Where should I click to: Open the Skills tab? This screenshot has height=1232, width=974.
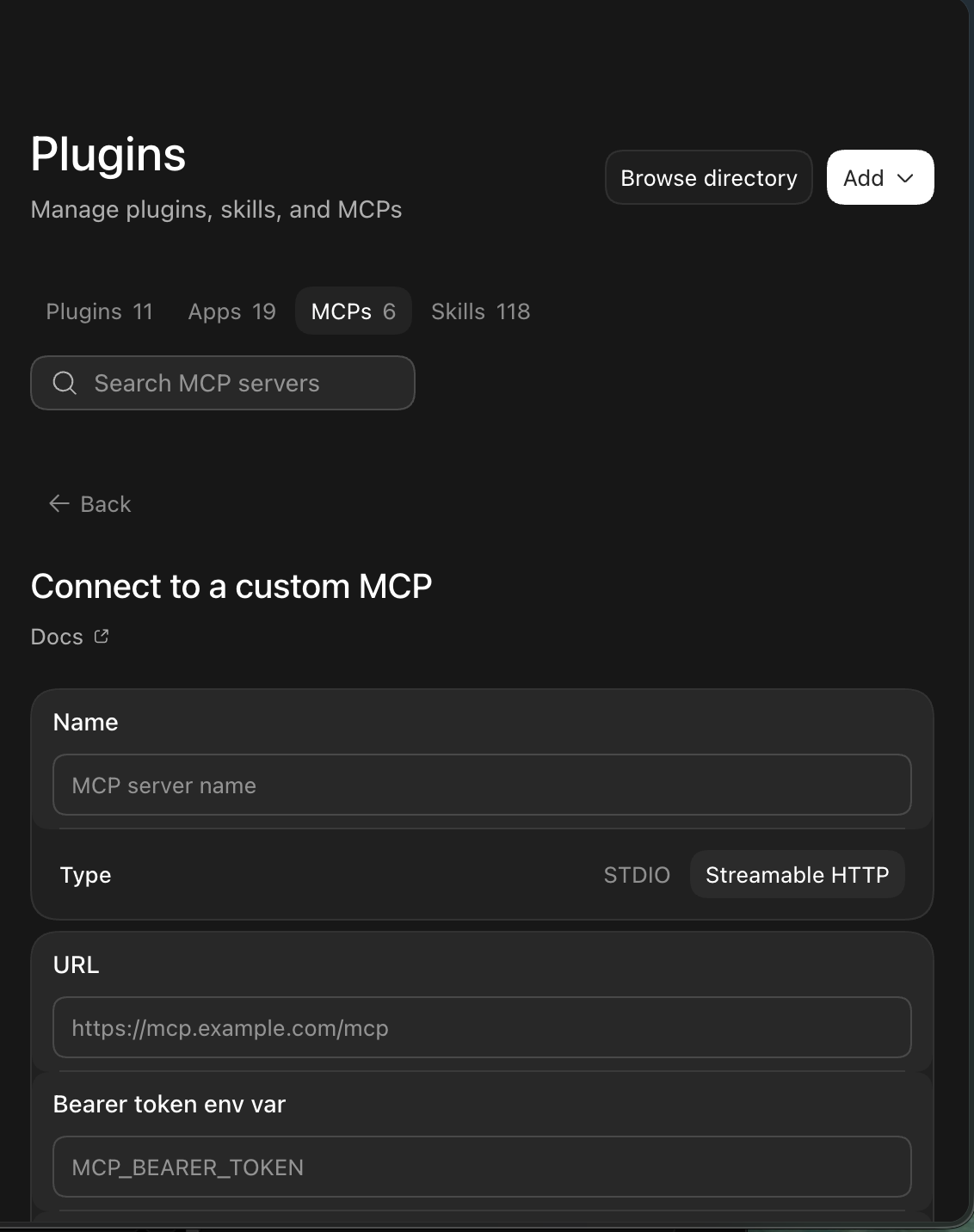coord(480,311)
